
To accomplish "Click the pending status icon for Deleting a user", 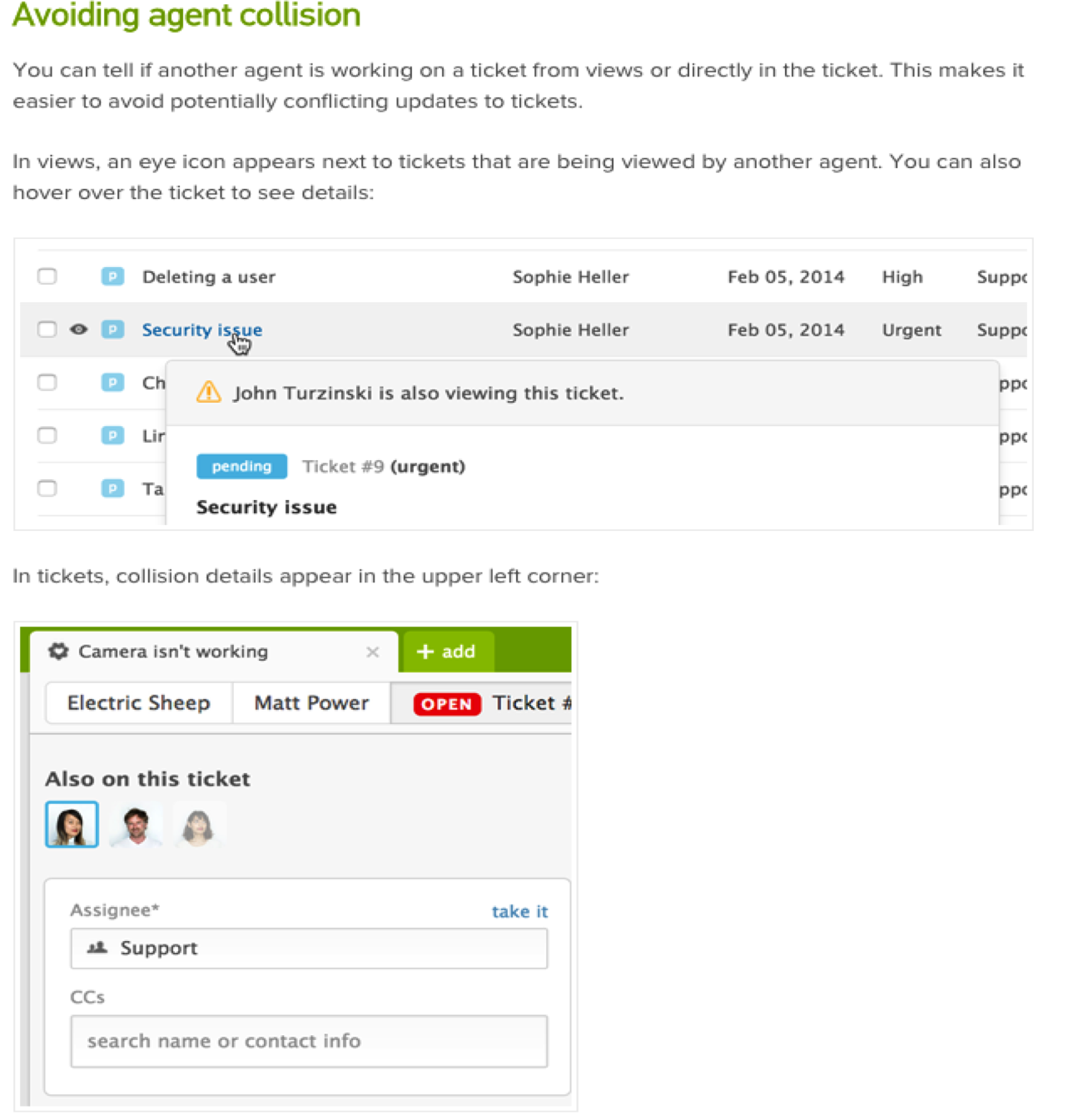I will [x=112, y=276].
